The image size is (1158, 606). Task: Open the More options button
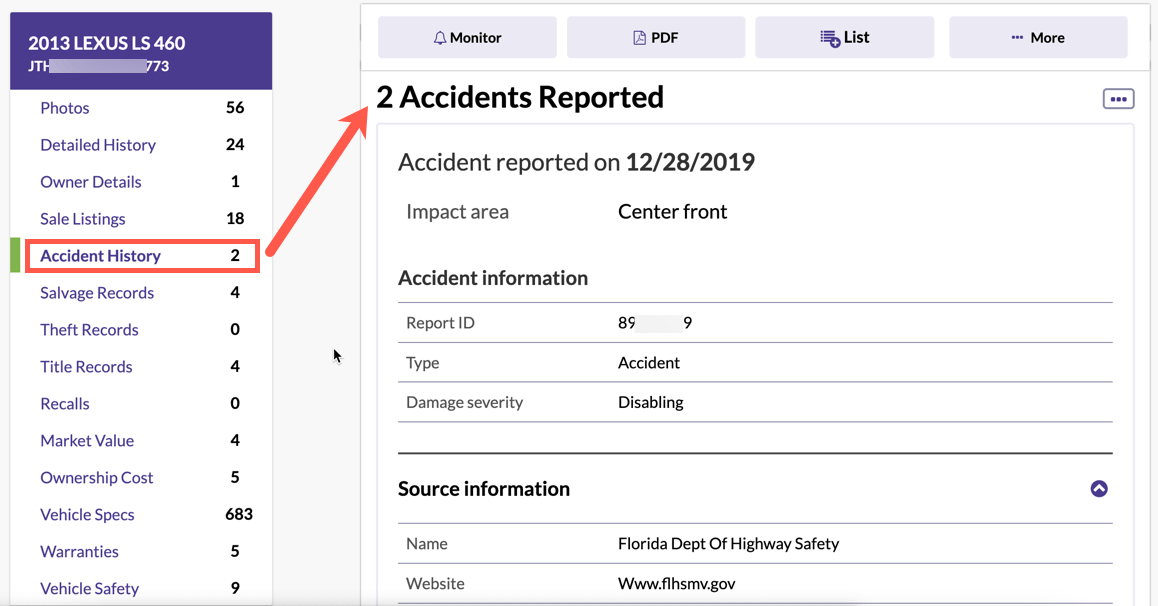[x=1038, y=38]
